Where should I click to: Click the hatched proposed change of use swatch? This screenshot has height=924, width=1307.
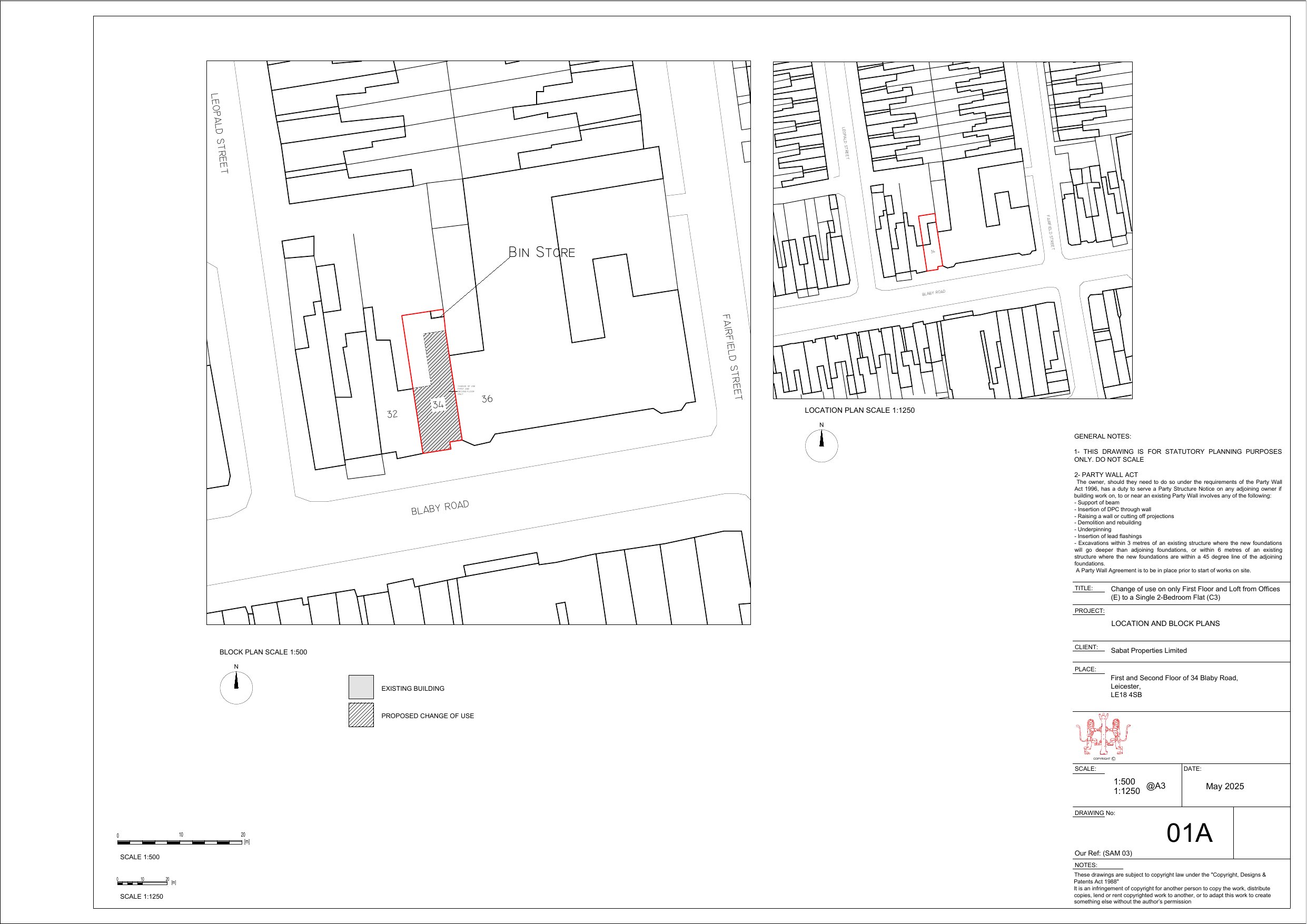tap(361, 715)
